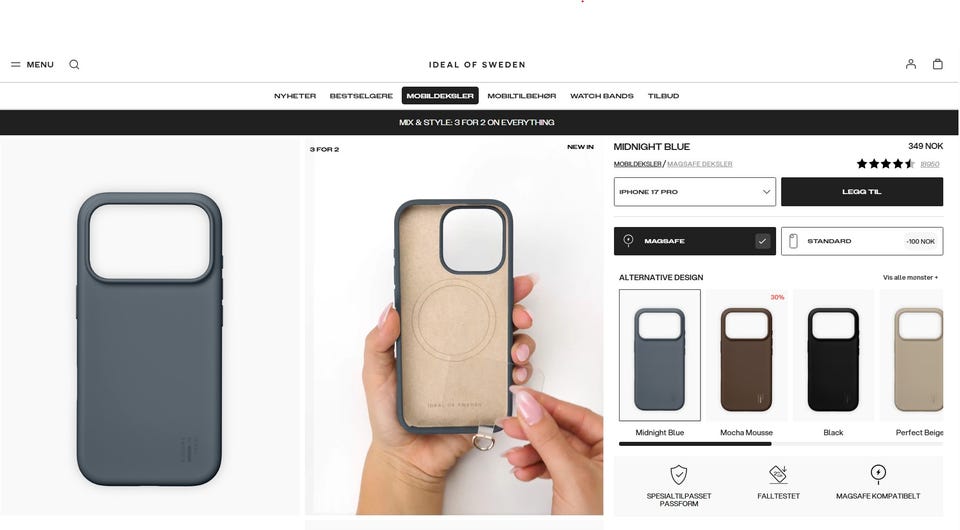Click the MagSafe compatible icon
960x530 pixels.
coord(878,473)
